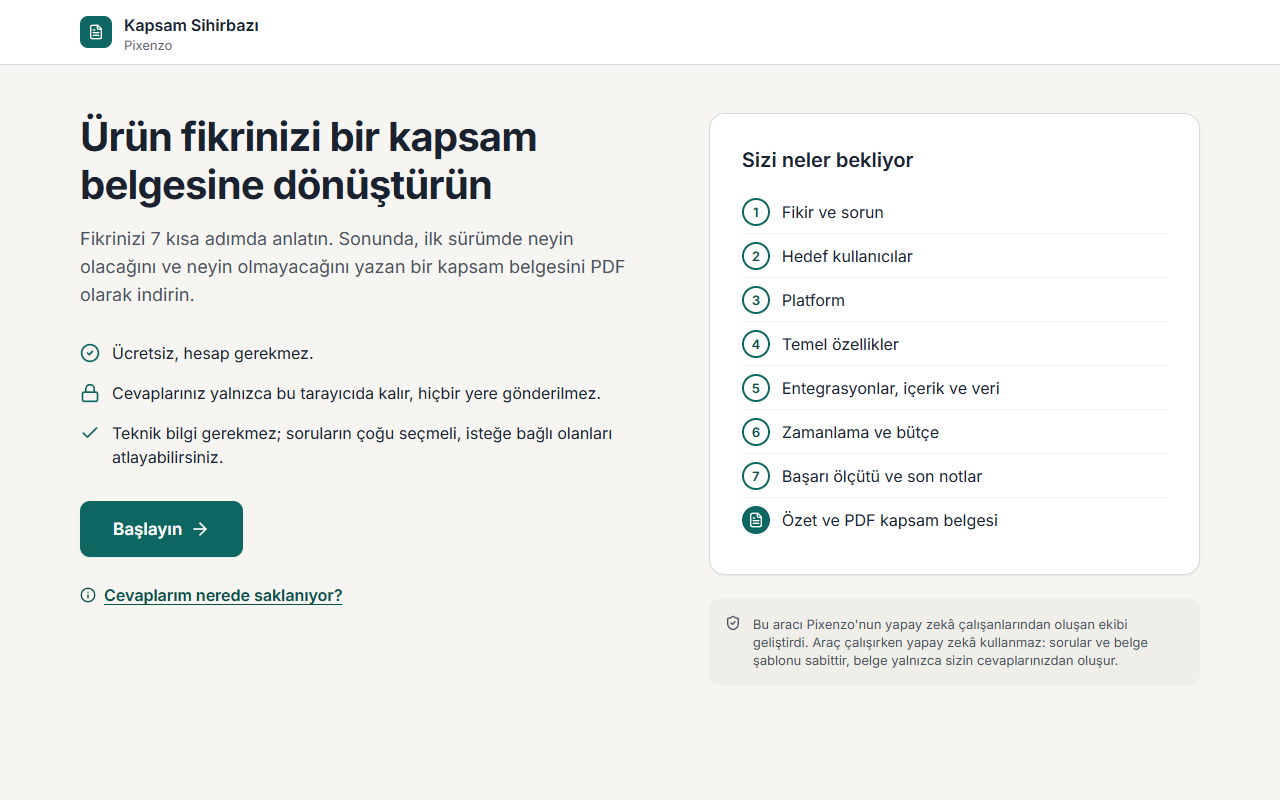This screenshot has height=800, width=1280.
Task: Click the step 7 circle icon
Action: [x=756, y=476]
